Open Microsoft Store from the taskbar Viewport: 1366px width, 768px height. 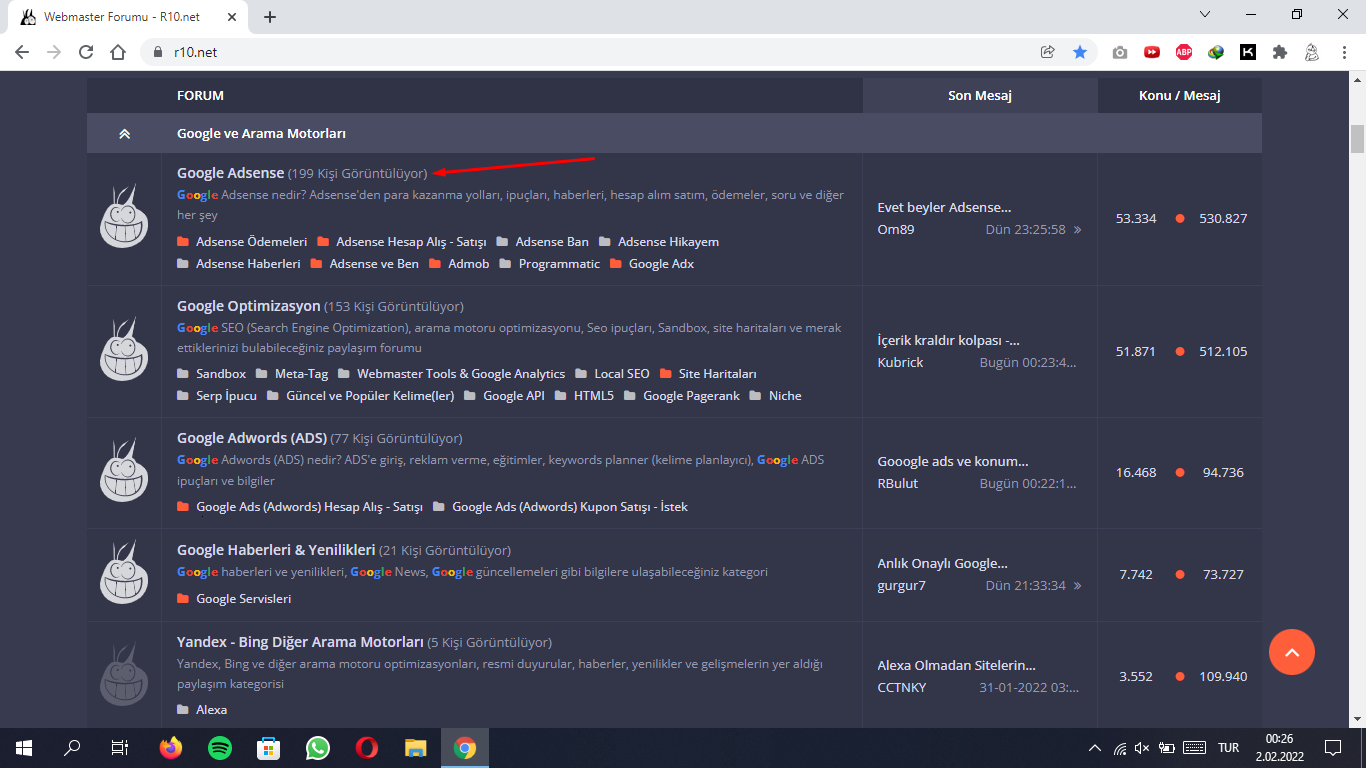269,747
